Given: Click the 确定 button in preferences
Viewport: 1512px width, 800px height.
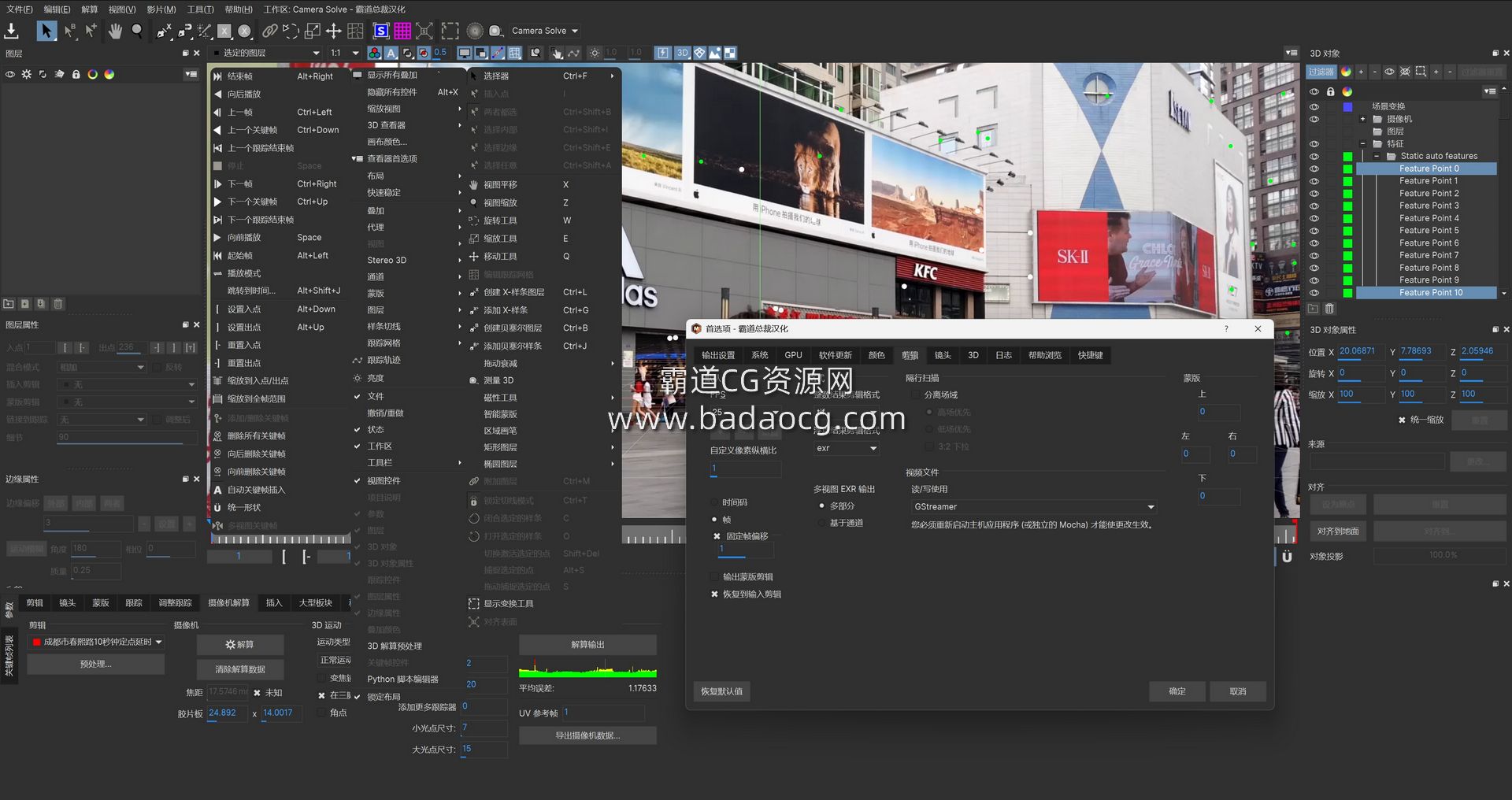Looking at the screenshot, I should pos(1177,691).
